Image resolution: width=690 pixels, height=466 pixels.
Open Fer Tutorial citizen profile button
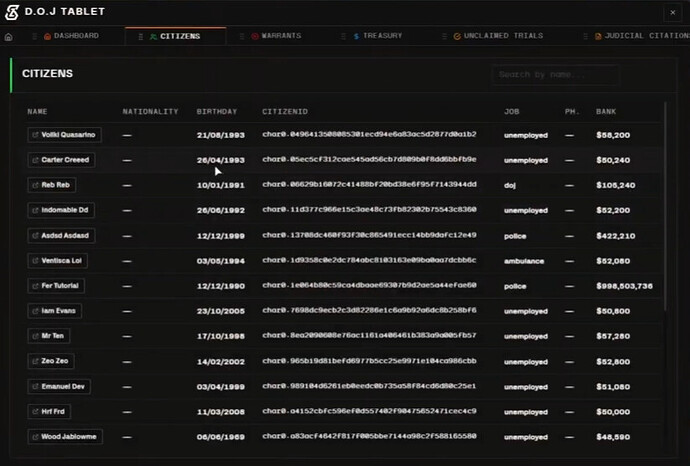pyautogui.click(x=56, y=286)
